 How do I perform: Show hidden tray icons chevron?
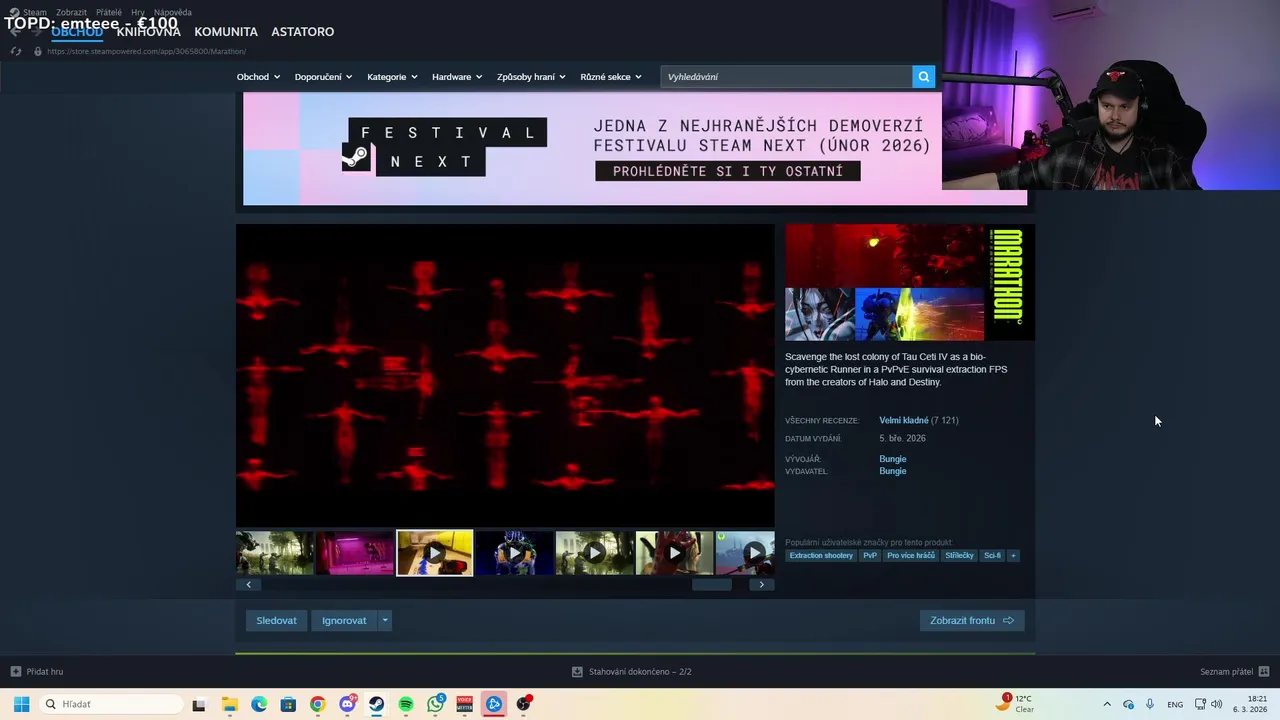point(1106,704)
